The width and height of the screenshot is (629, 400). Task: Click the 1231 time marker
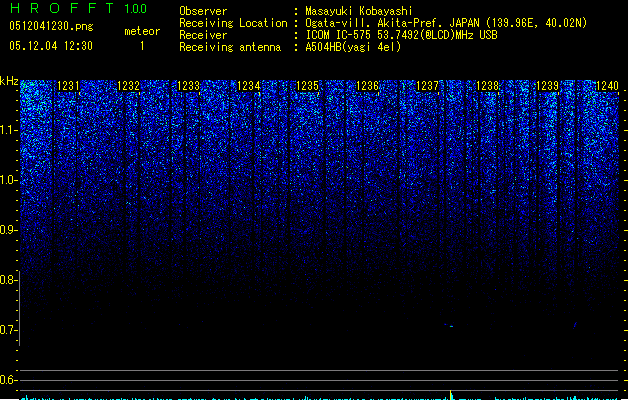68,86
